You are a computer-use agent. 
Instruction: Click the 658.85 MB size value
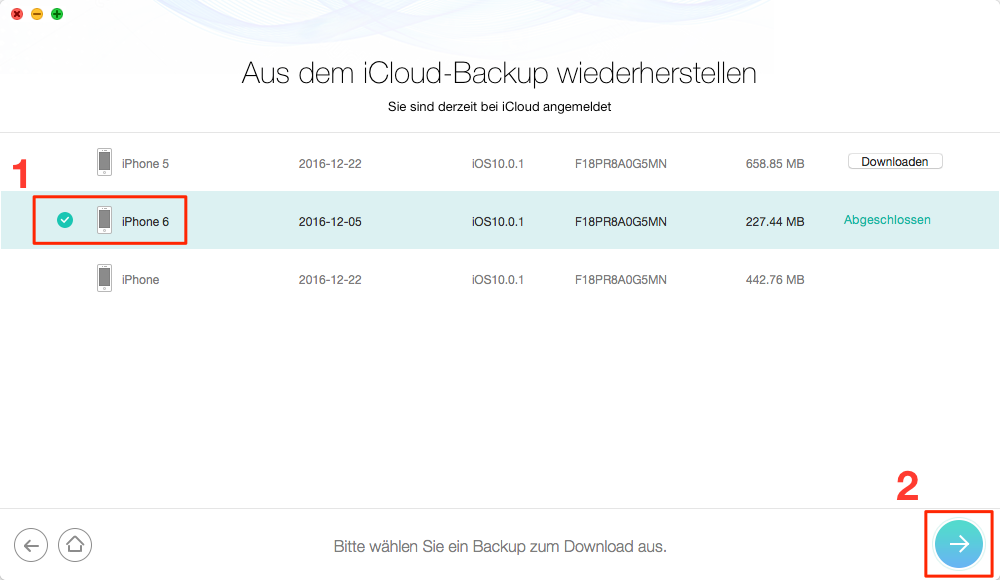775,164
